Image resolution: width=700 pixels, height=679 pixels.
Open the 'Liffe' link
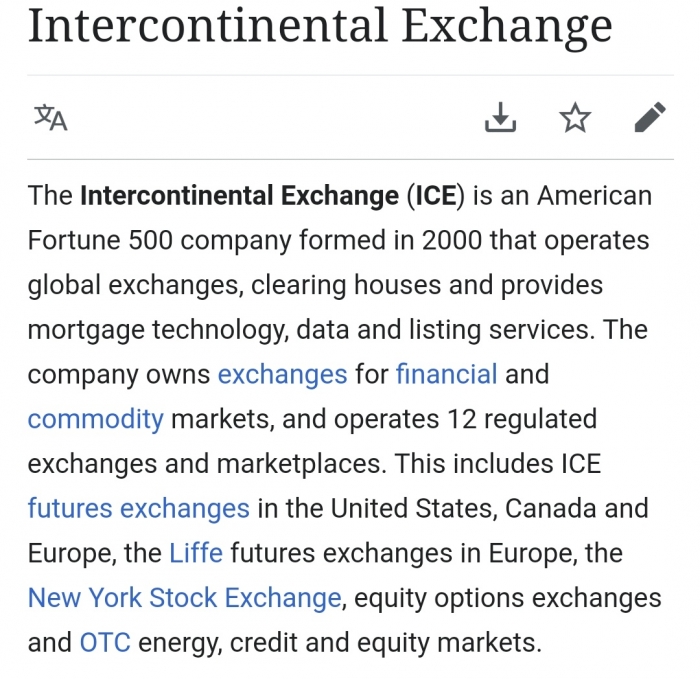click(196, 553)
